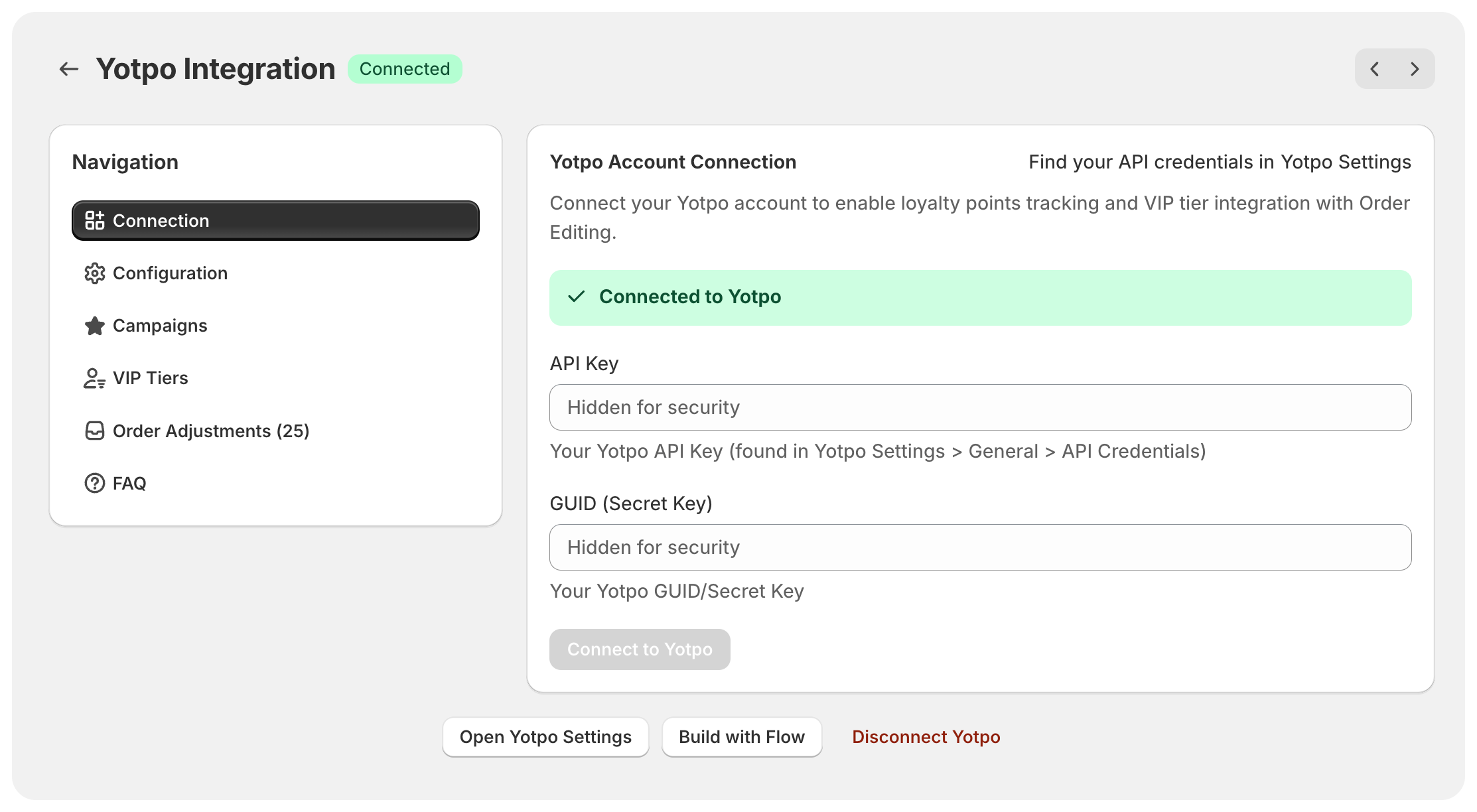Click Build with Flow button
Image resolution: width=1477 pixels, height=812 pixels.
[742, 737]
